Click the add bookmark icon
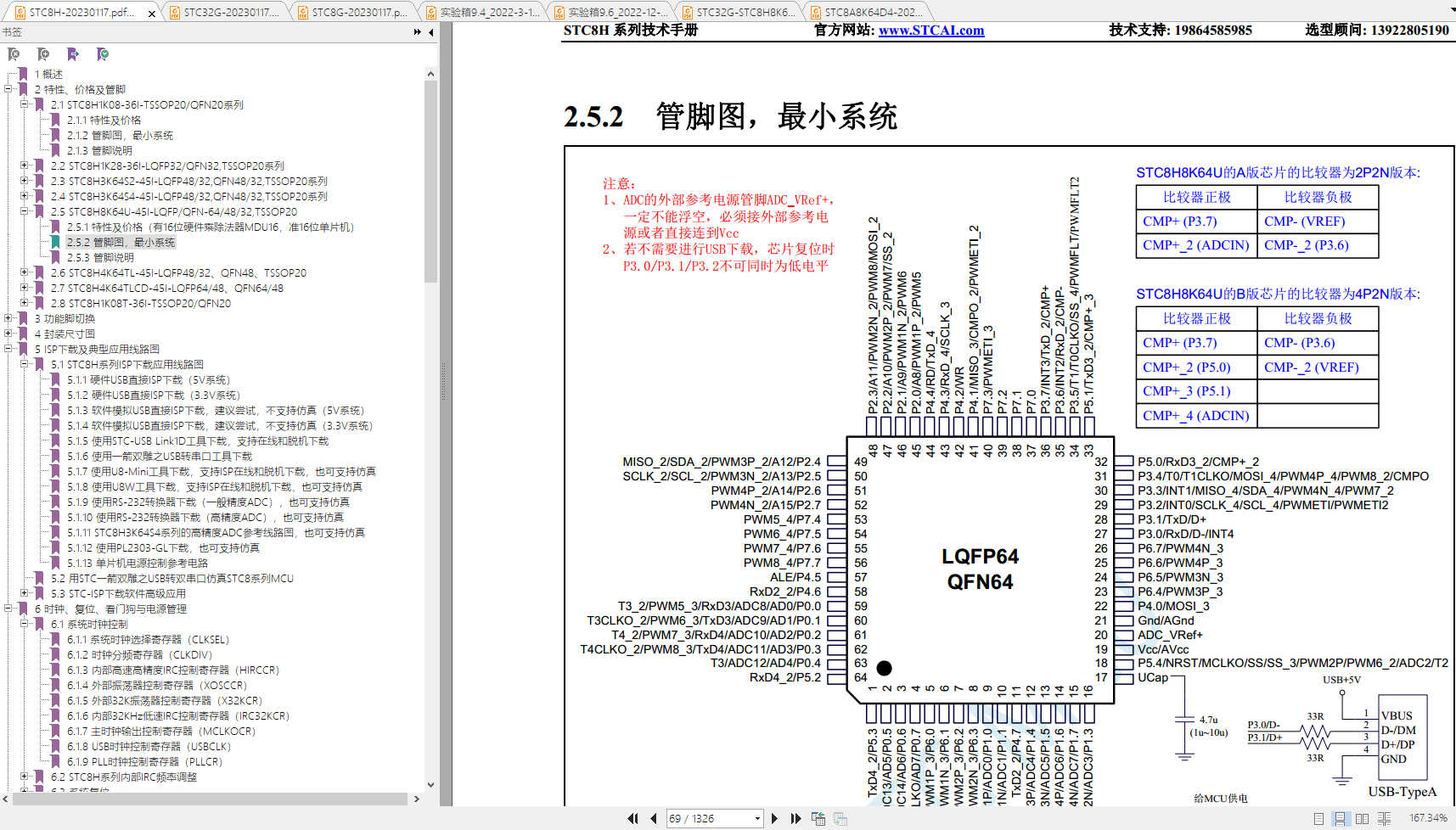The image size is (1456, 830). (x=43, y=54)
